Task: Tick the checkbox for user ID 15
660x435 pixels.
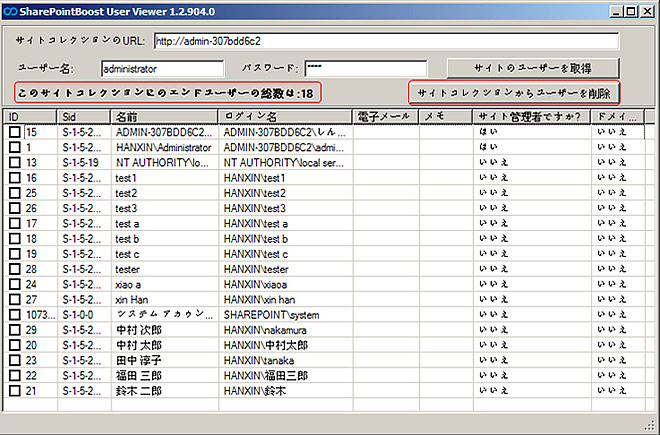Action: (x=15, y=132)
